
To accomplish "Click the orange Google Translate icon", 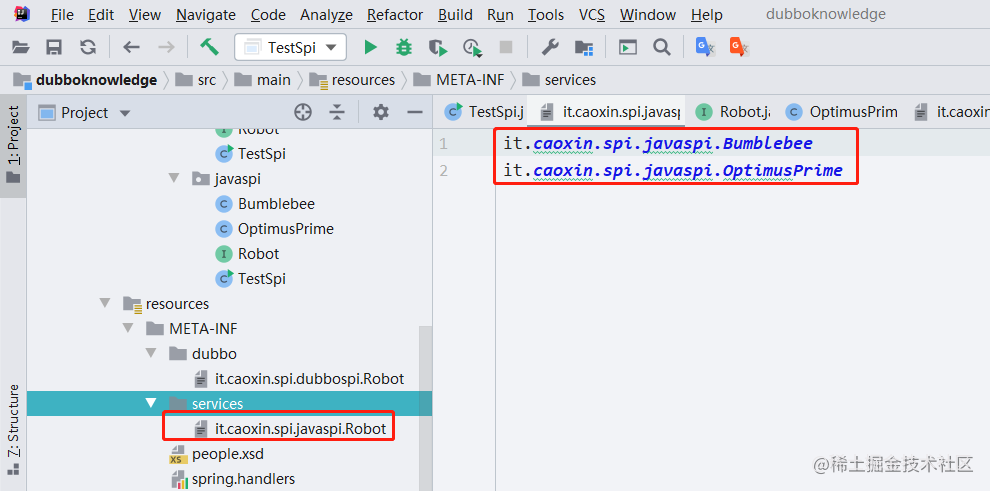I will click(x=739, y=47).
